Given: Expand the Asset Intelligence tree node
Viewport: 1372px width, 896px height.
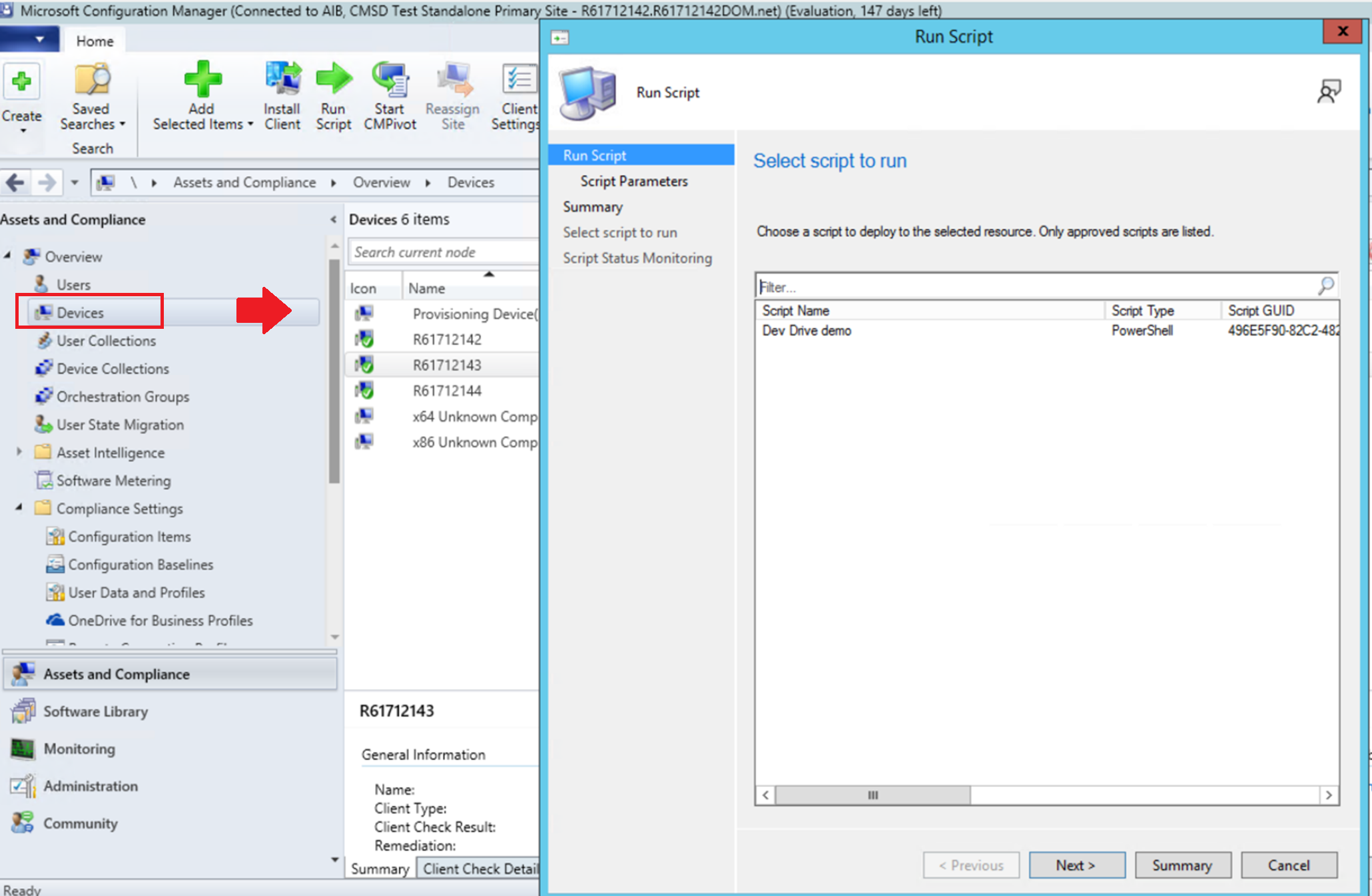Looking at the screenshot, I should click(x=19, y=452).
